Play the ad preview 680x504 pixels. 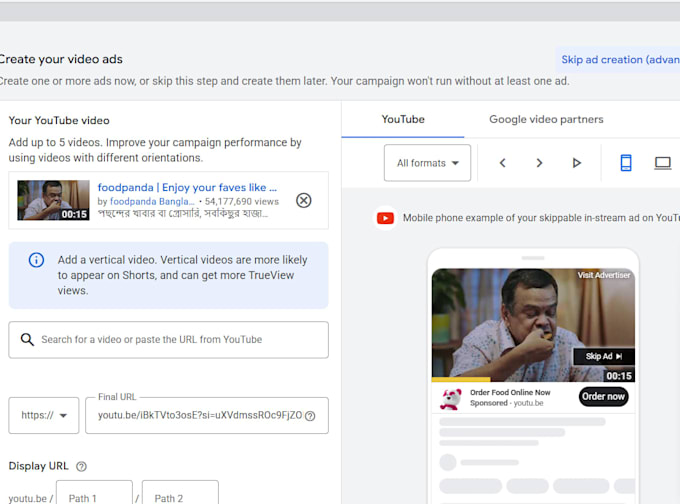[576, 163]
